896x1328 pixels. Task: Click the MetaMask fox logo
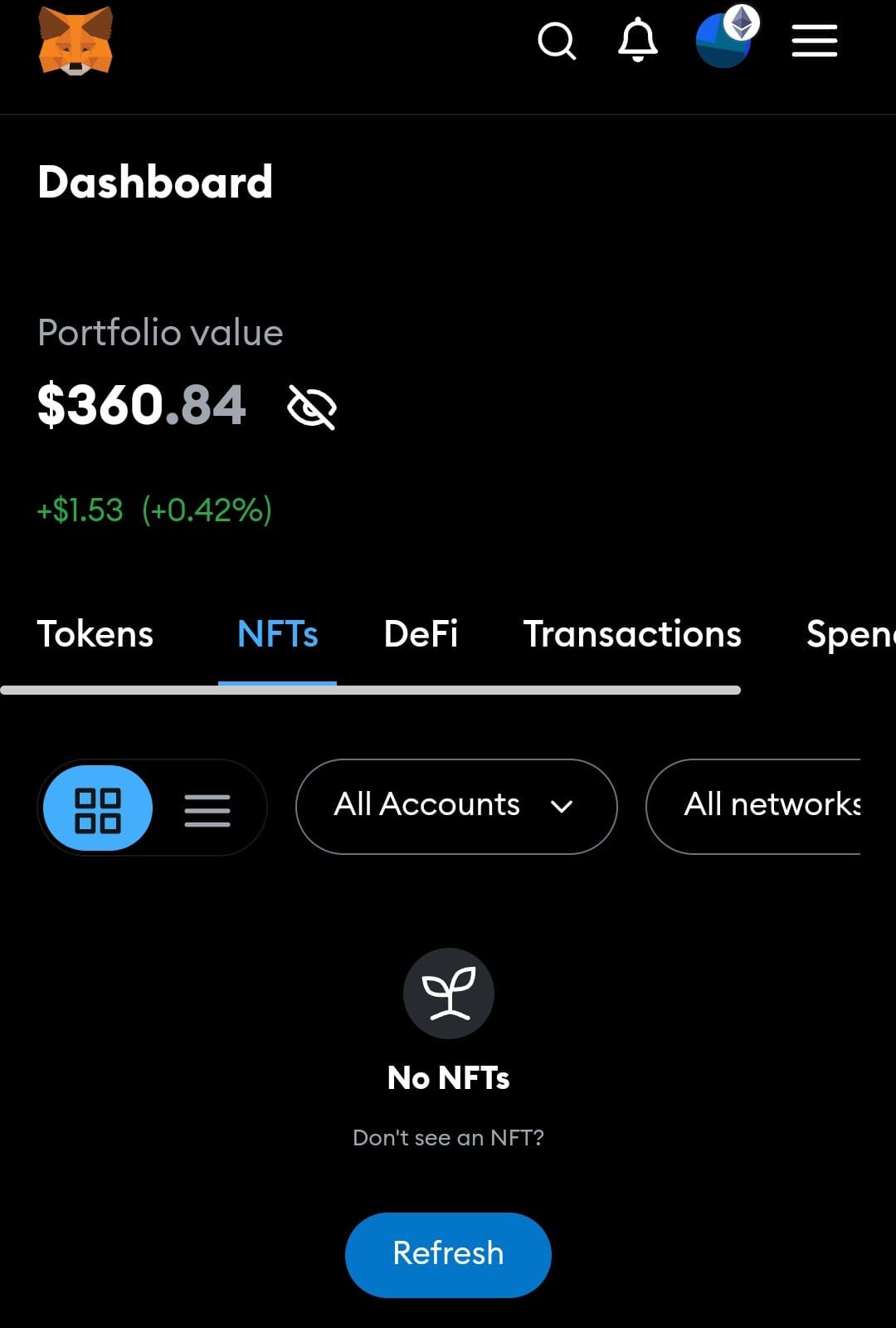pyautogui.click(x=75, y=41)
